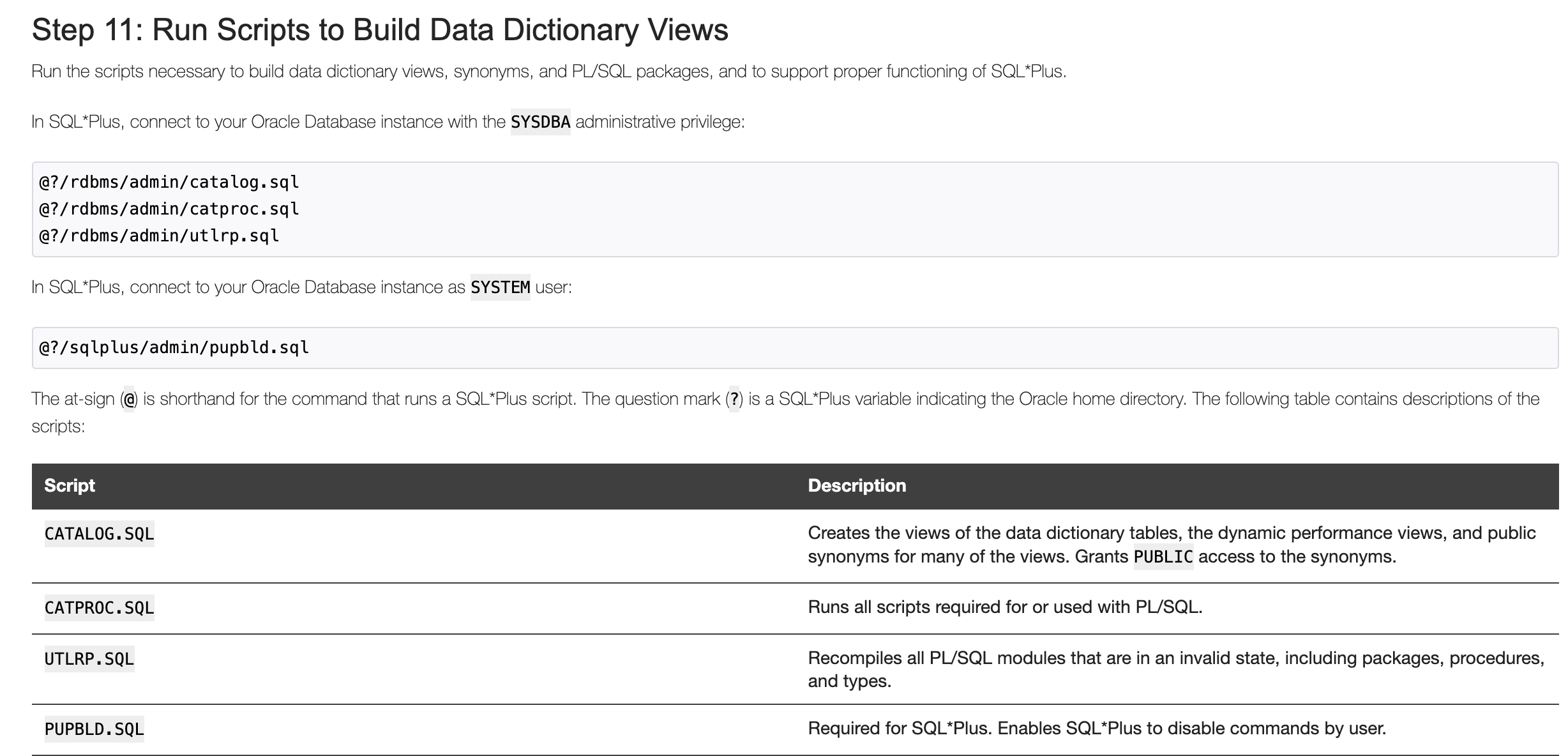Click the CATPROC.SQL description text
Screen dimensions: 1568x756
1005,607
